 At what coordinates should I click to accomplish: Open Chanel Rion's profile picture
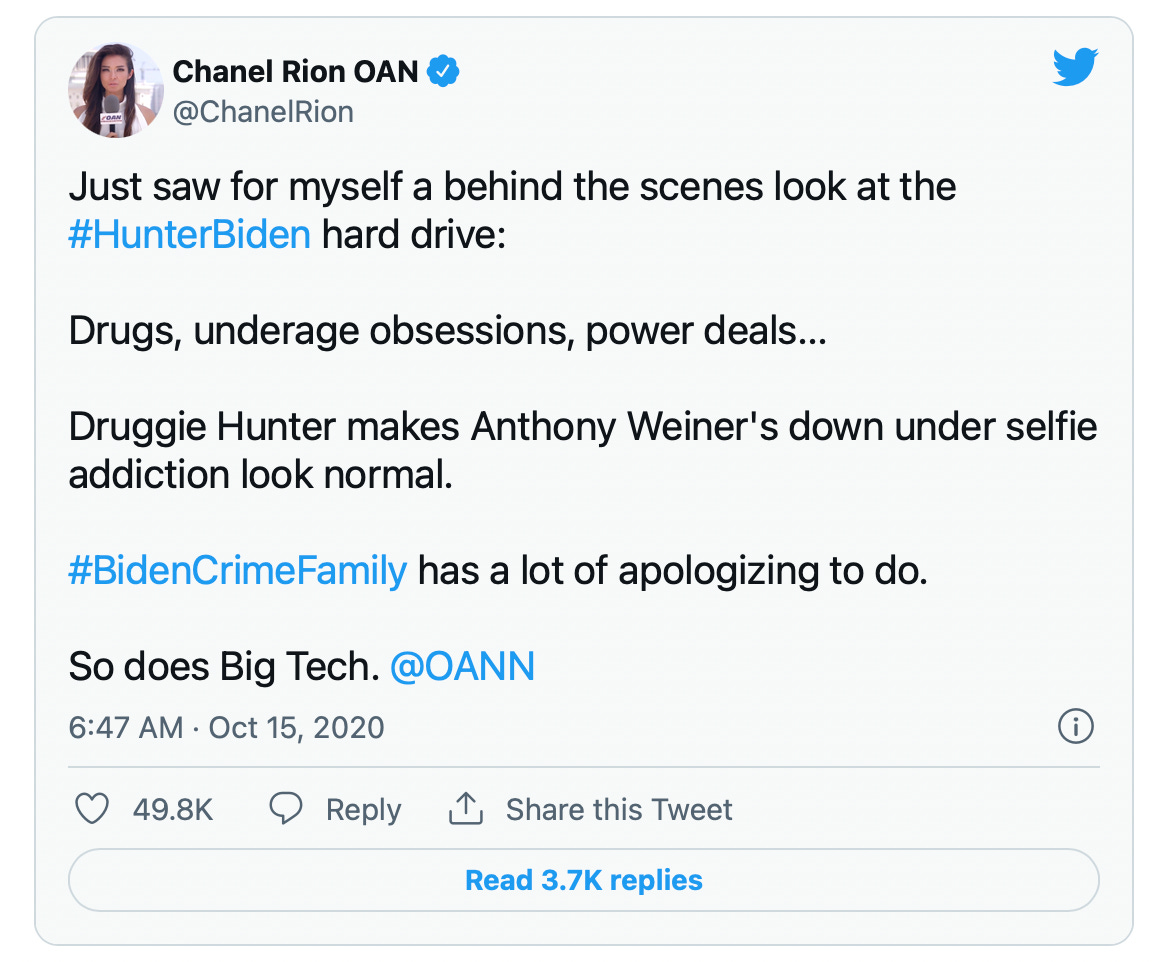point(115,90)
